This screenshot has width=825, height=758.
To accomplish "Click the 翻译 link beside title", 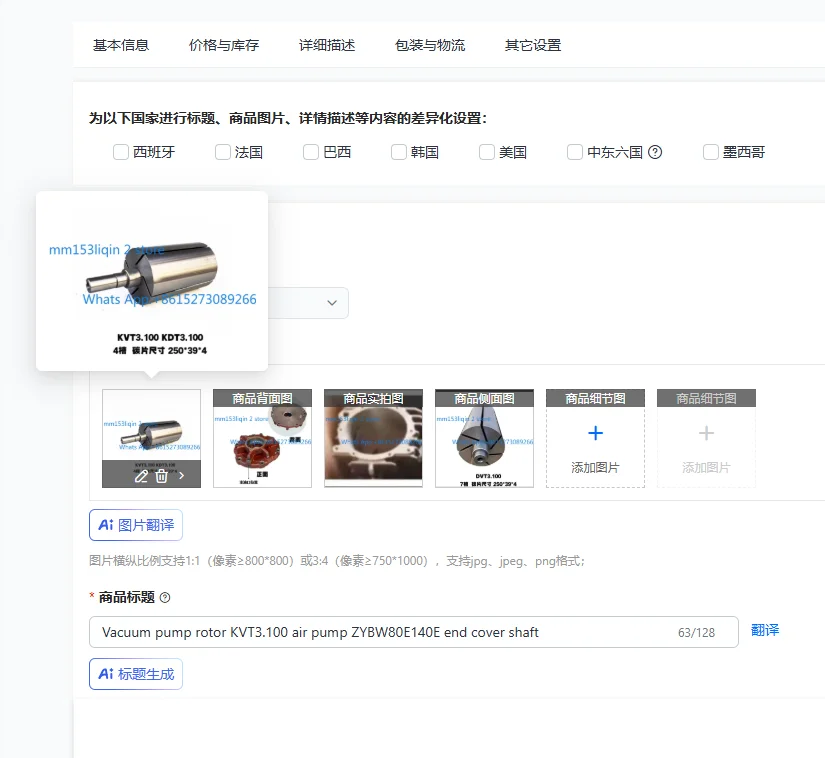I will 765,630.
